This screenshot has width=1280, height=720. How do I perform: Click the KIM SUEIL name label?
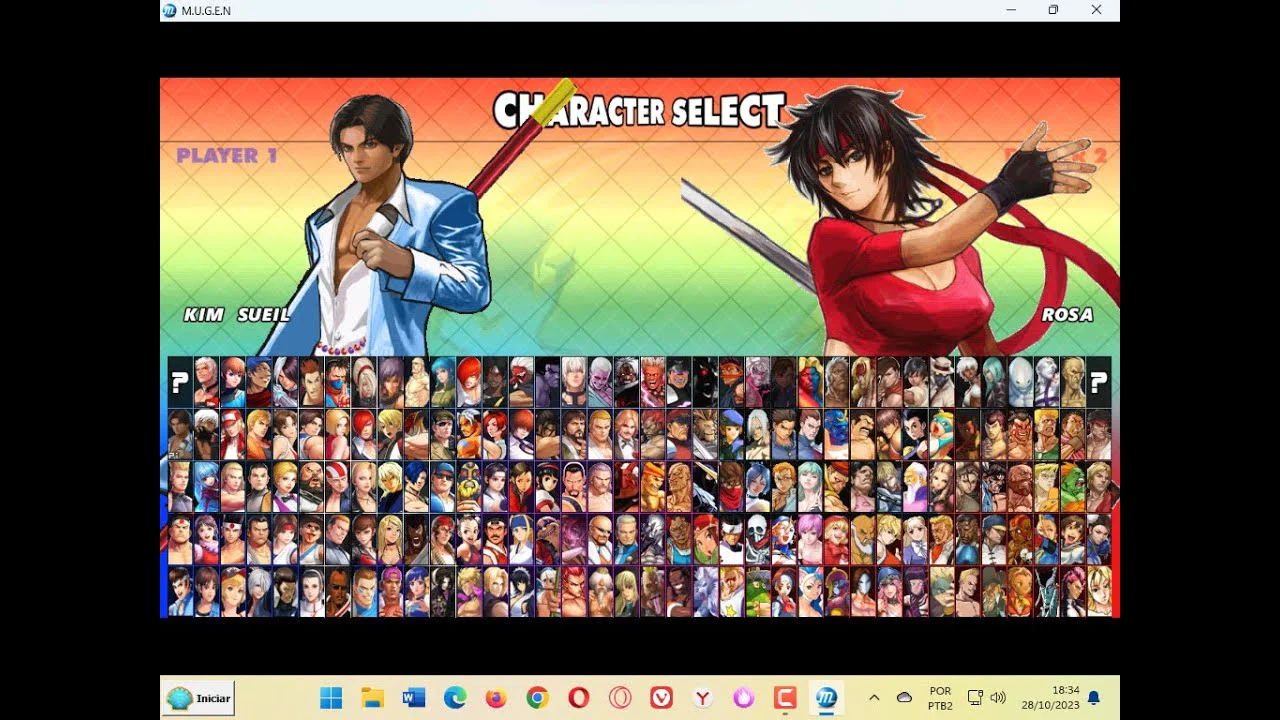(237, 315)
